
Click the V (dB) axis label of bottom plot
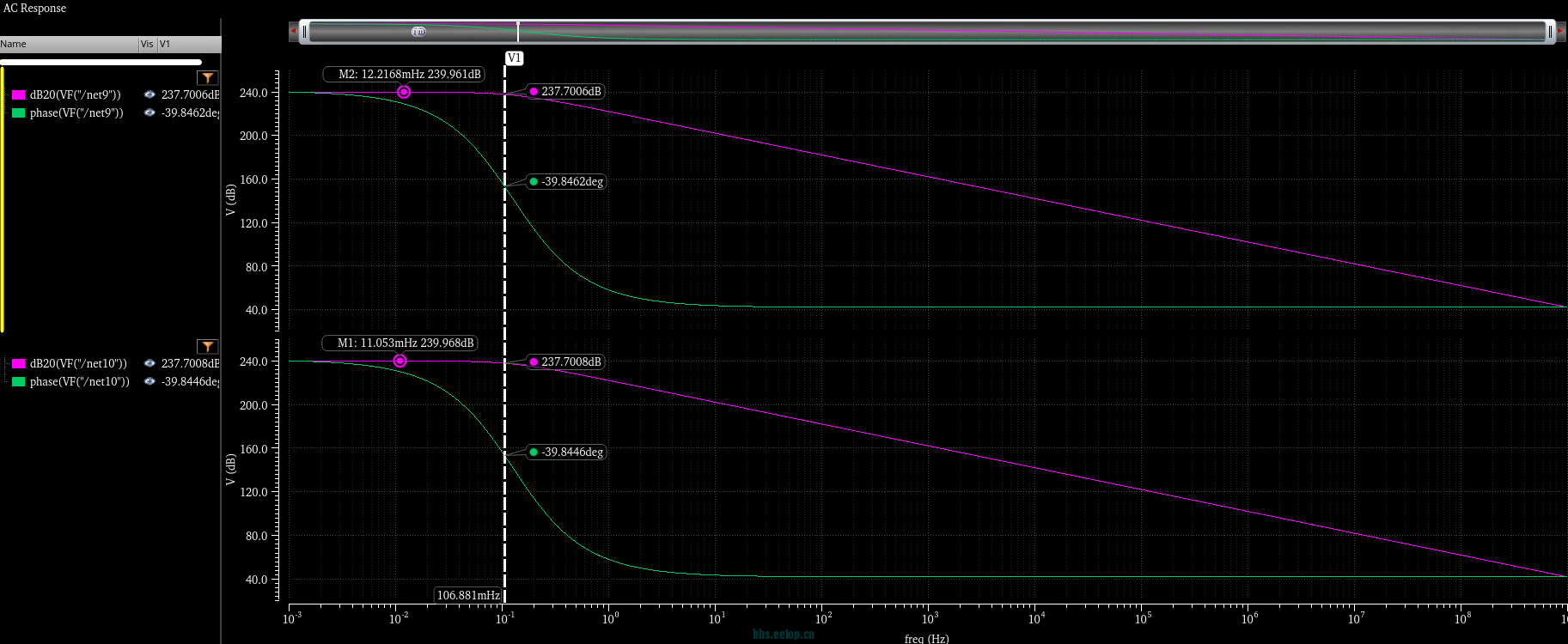click(230, 470)
